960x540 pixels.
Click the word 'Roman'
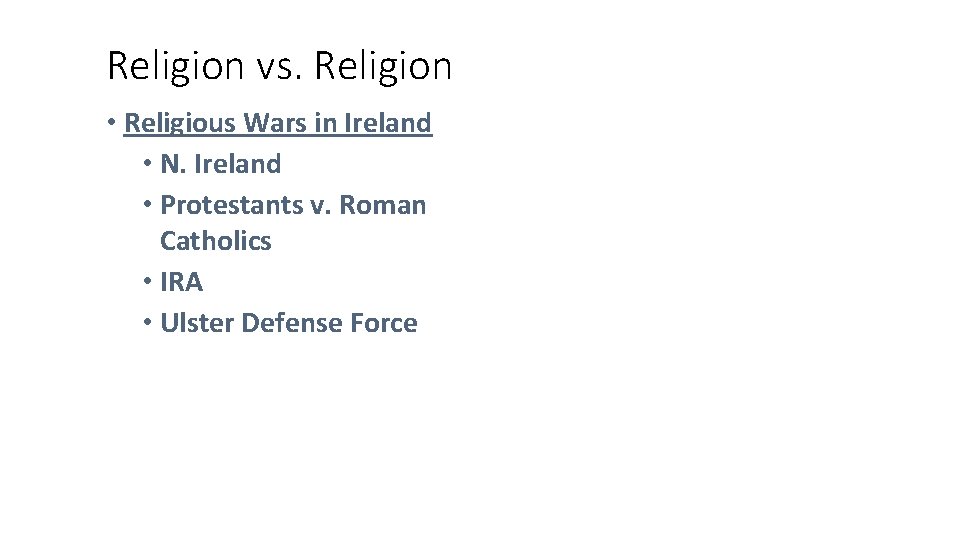[383, 205]
